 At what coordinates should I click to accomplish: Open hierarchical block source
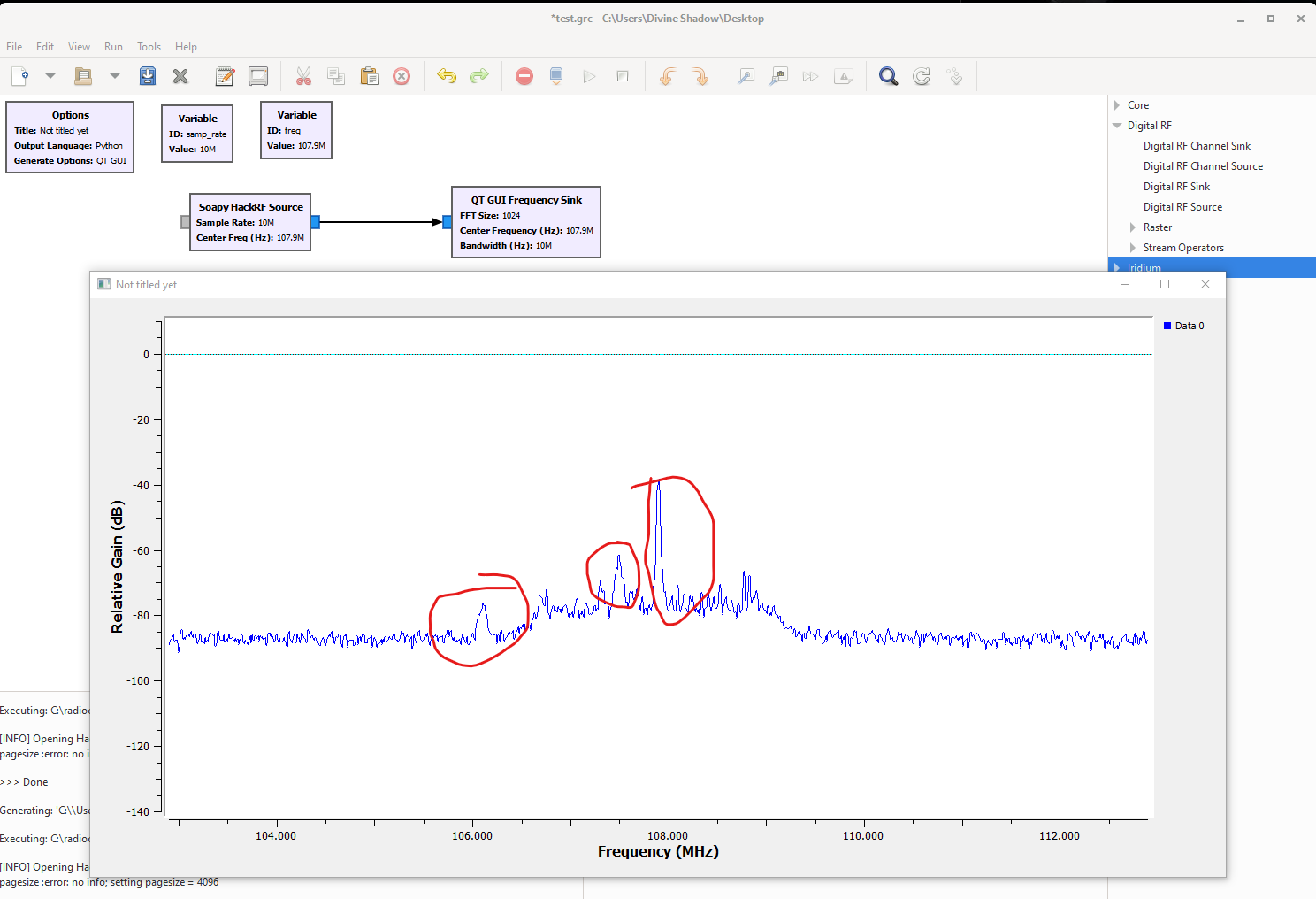pyautogui.click(x=954, y=76)
